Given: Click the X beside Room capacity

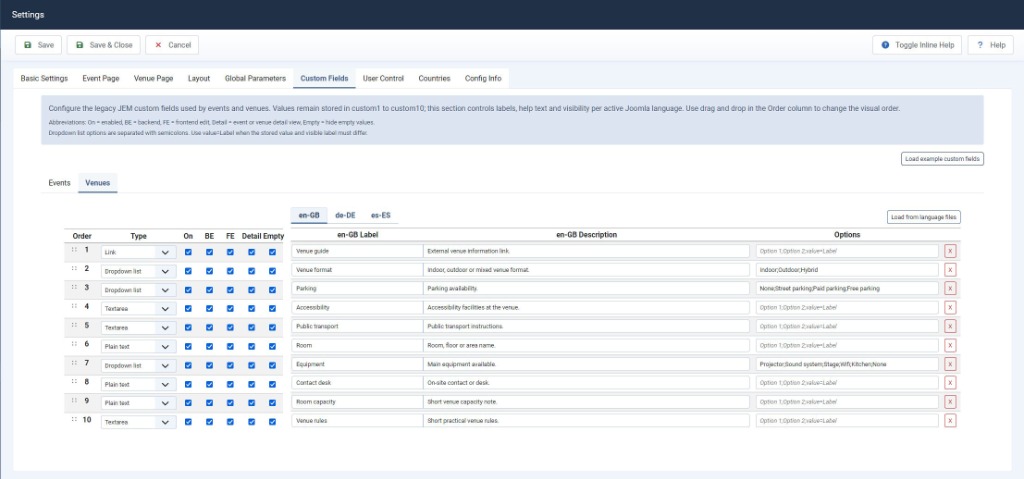Looking at the screenshot, I should (950, 402).
